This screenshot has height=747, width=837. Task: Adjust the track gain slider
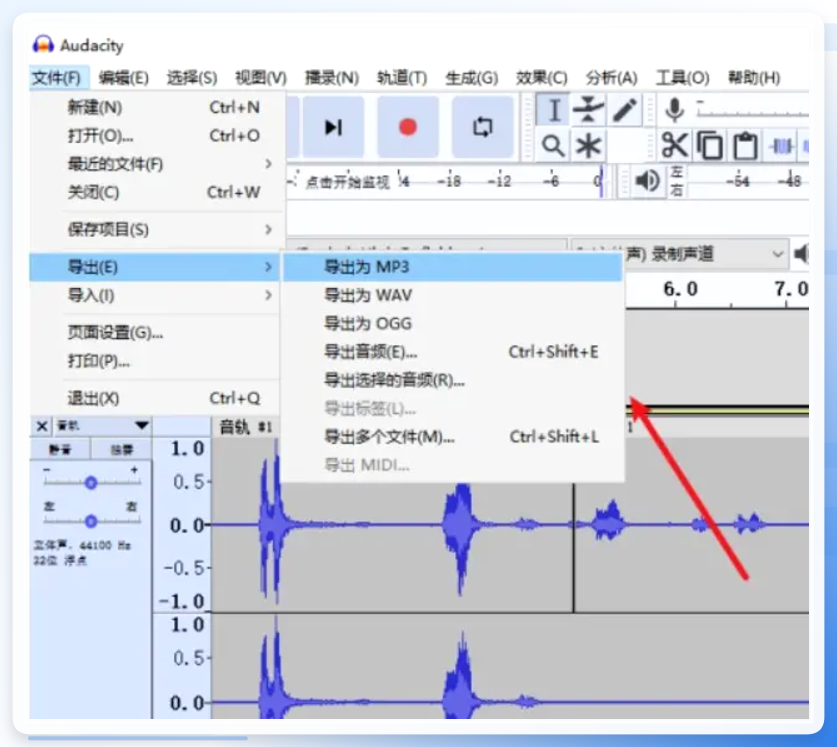tap(91, 483)
